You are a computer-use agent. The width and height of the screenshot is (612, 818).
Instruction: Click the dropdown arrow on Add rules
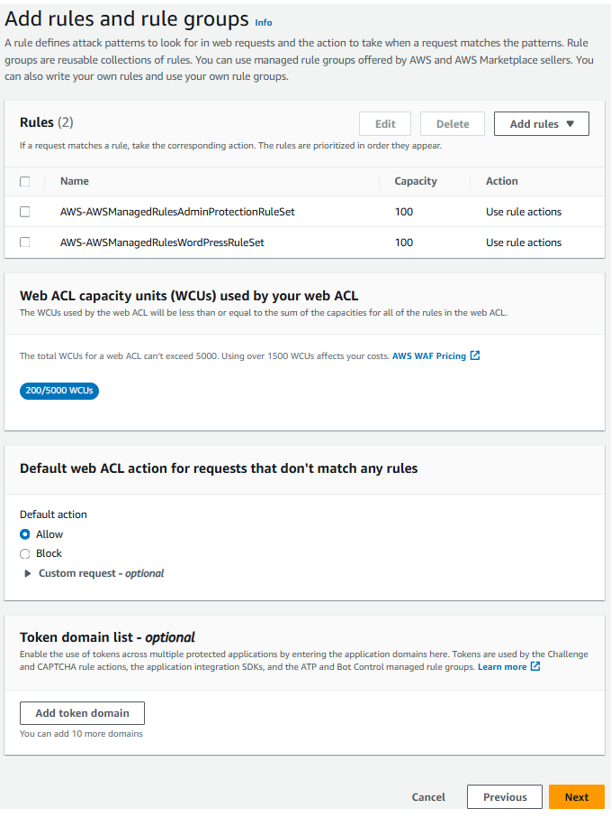[570, 124]
